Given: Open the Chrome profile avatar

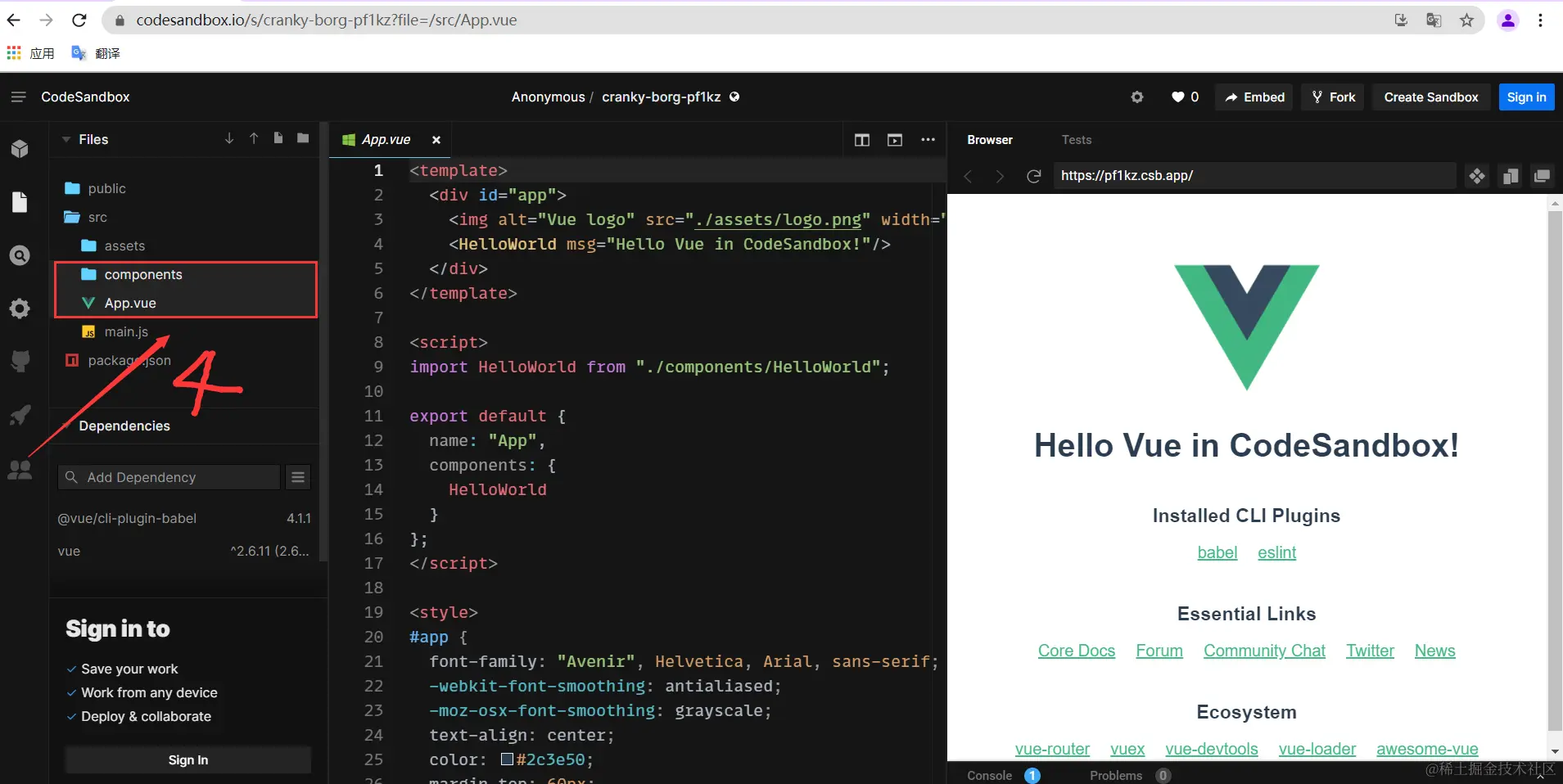Looking at the screenshot, I should click(1508, 20).
